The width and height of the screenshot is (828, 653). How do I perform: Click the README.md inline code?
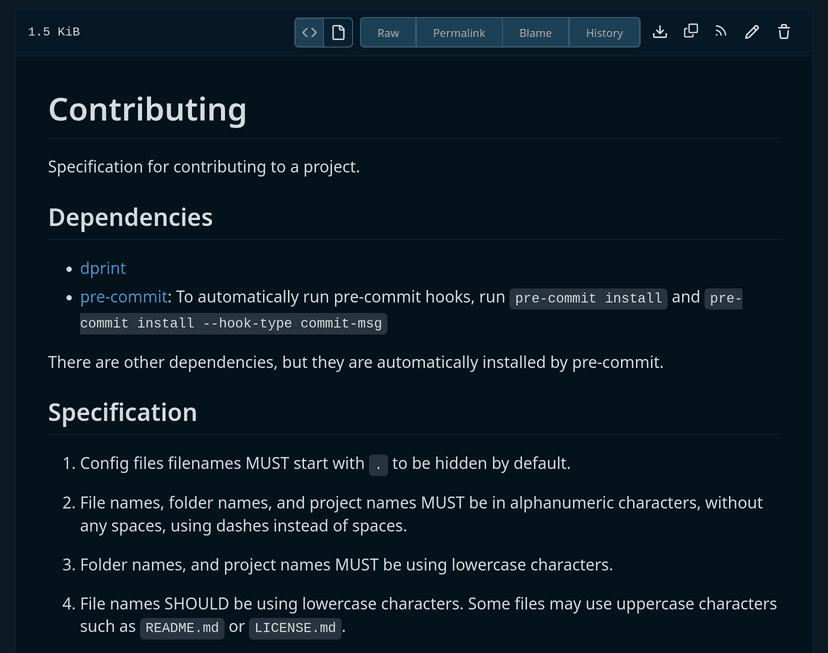click(182, 628)
